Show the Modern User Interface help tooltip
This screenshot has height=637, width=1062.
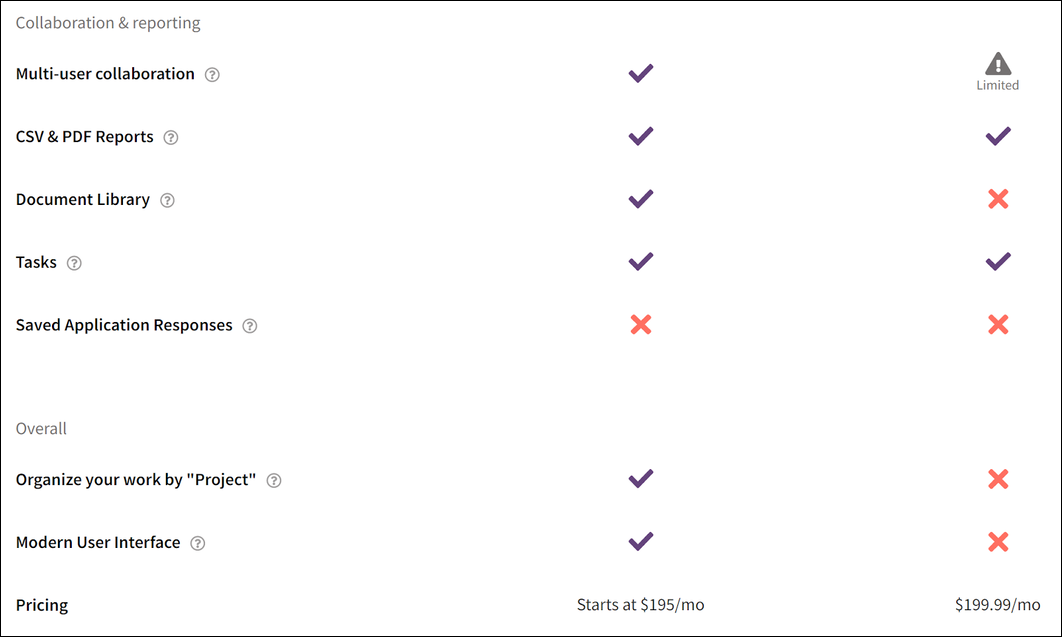(198, 544)
